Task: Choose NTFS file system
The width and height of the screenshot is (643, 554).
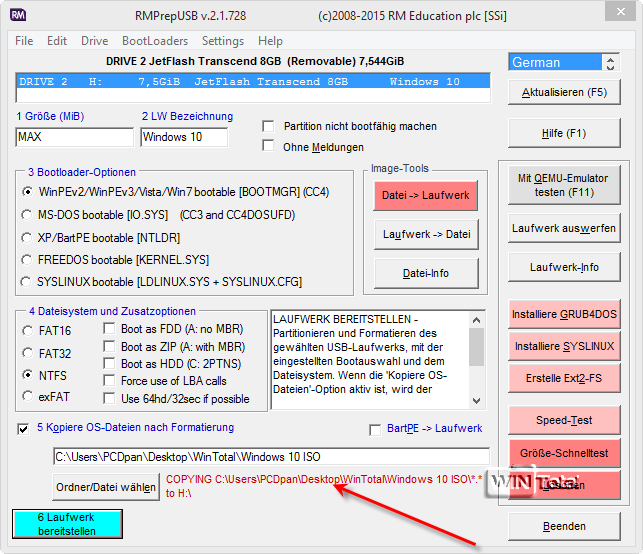Action: pos(27,375)
